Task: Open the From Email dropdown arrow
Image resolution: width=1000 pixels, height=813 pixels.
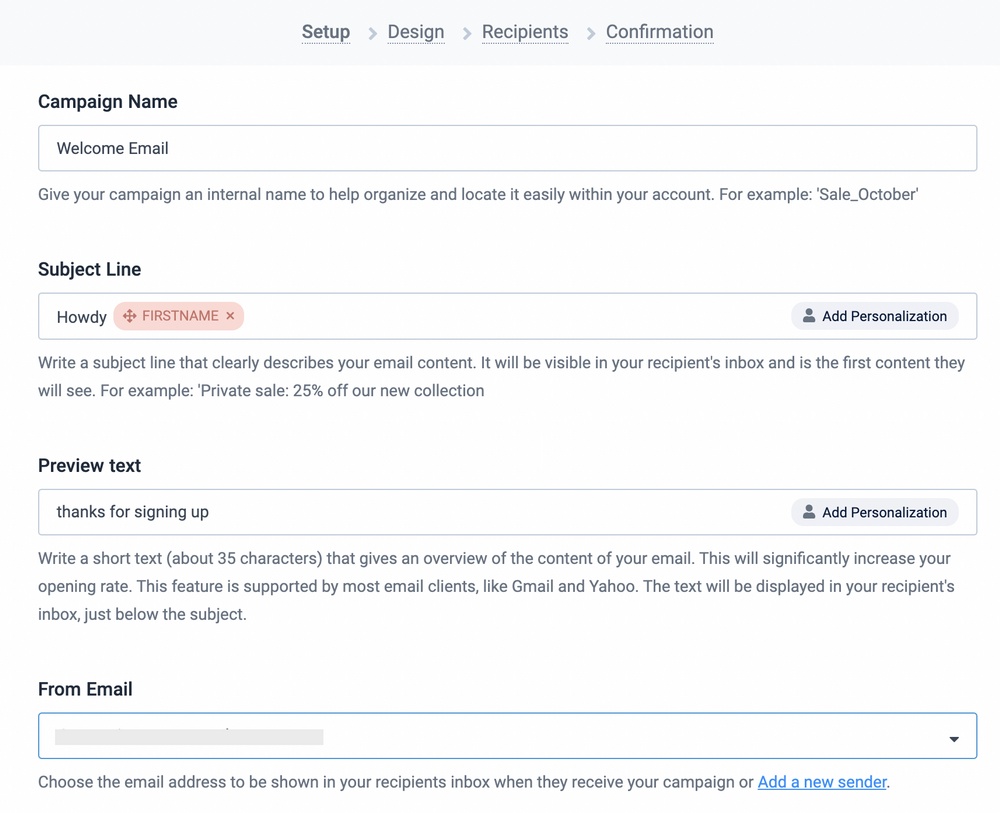Action: click(x=953, y=739)
